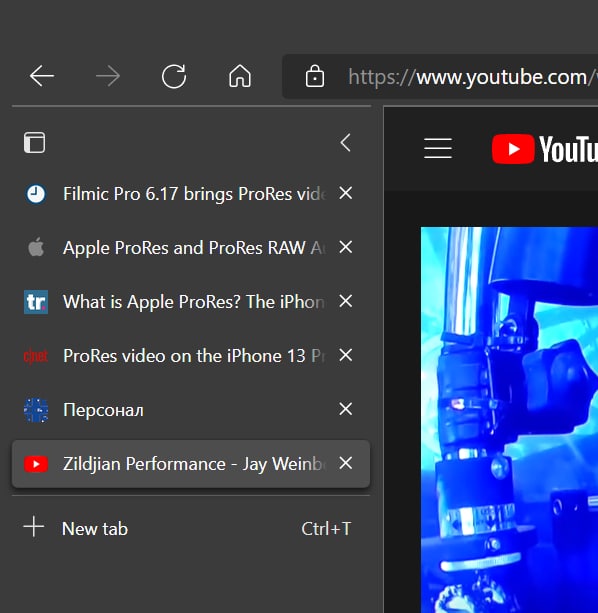Click the YouTube URL address bar
This screenshot has height=613, width=598.
tap(440, 77)
